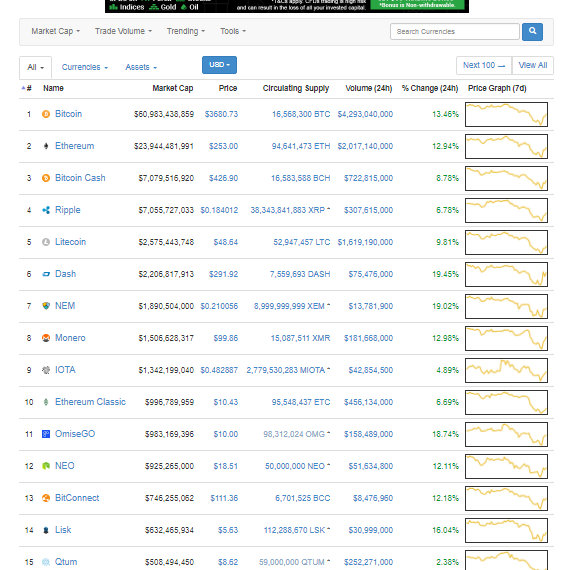This screenshot has height=570, width=581.
Task: Open IOTA's 7d price graph thumbnail
Action: tap(506, 371)
